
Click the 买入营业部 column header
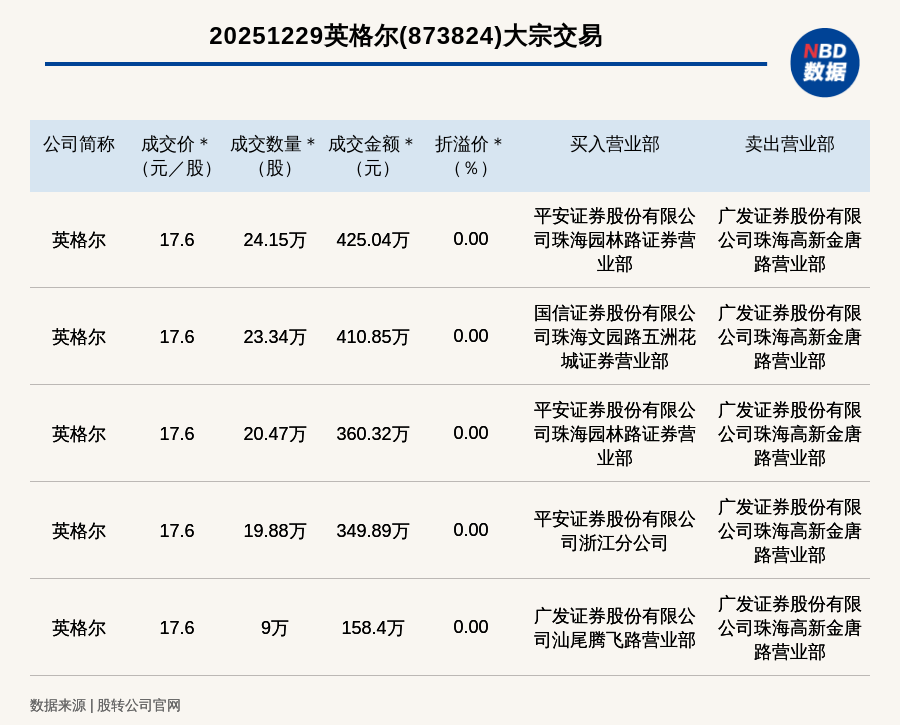tap(614, 144)
